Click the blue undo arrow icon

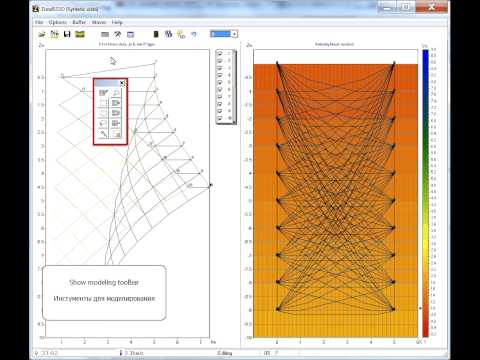point(194,34)
